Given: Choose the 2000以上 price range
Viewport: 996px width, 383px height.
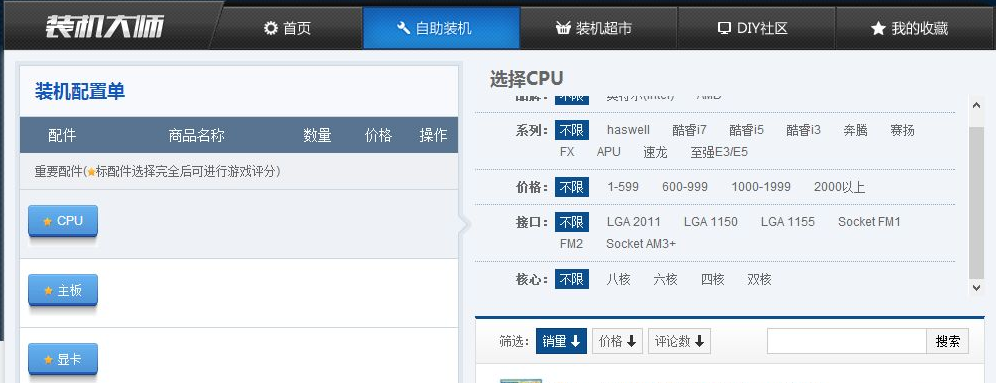Looking at the screenshot, I should coord(839,187).
